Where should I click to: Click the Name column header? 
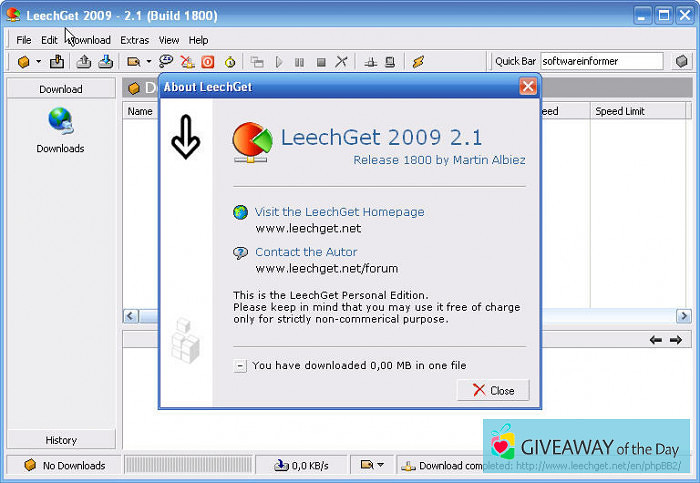140,111
